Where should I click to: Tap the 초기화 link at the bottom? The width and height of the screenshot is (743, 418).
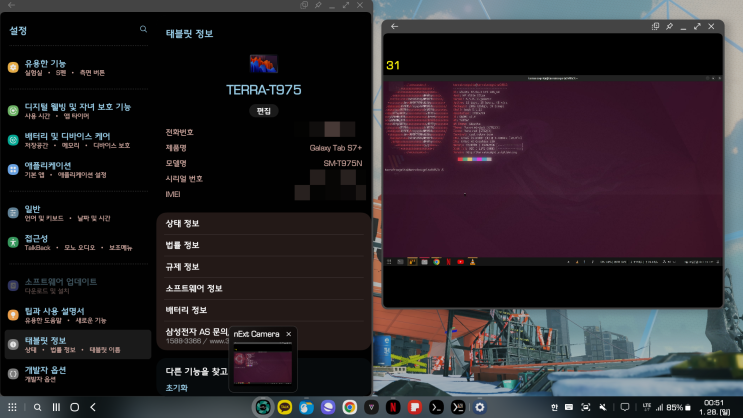[177, 388]
